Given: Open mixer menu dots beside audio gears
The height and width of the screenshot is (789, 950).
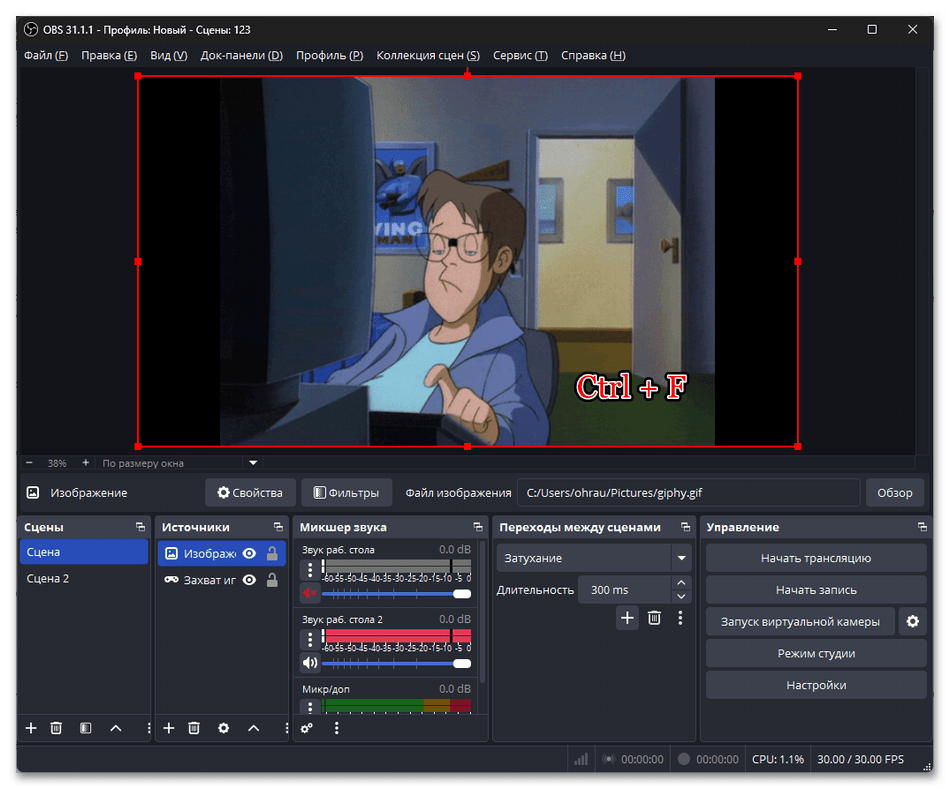Looking at the screenshot, I should click(x=336, y=728).
